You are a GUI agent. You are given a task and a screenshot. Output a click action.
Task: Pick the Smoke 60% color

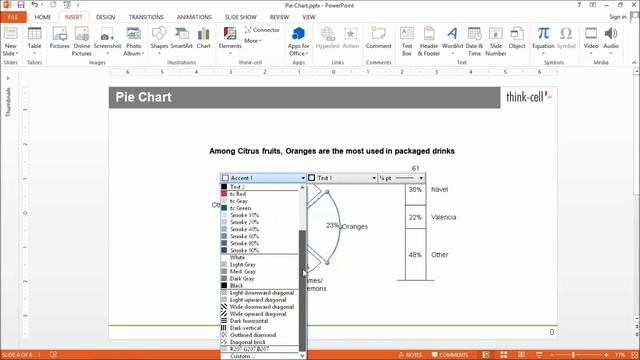coord(260,236)
